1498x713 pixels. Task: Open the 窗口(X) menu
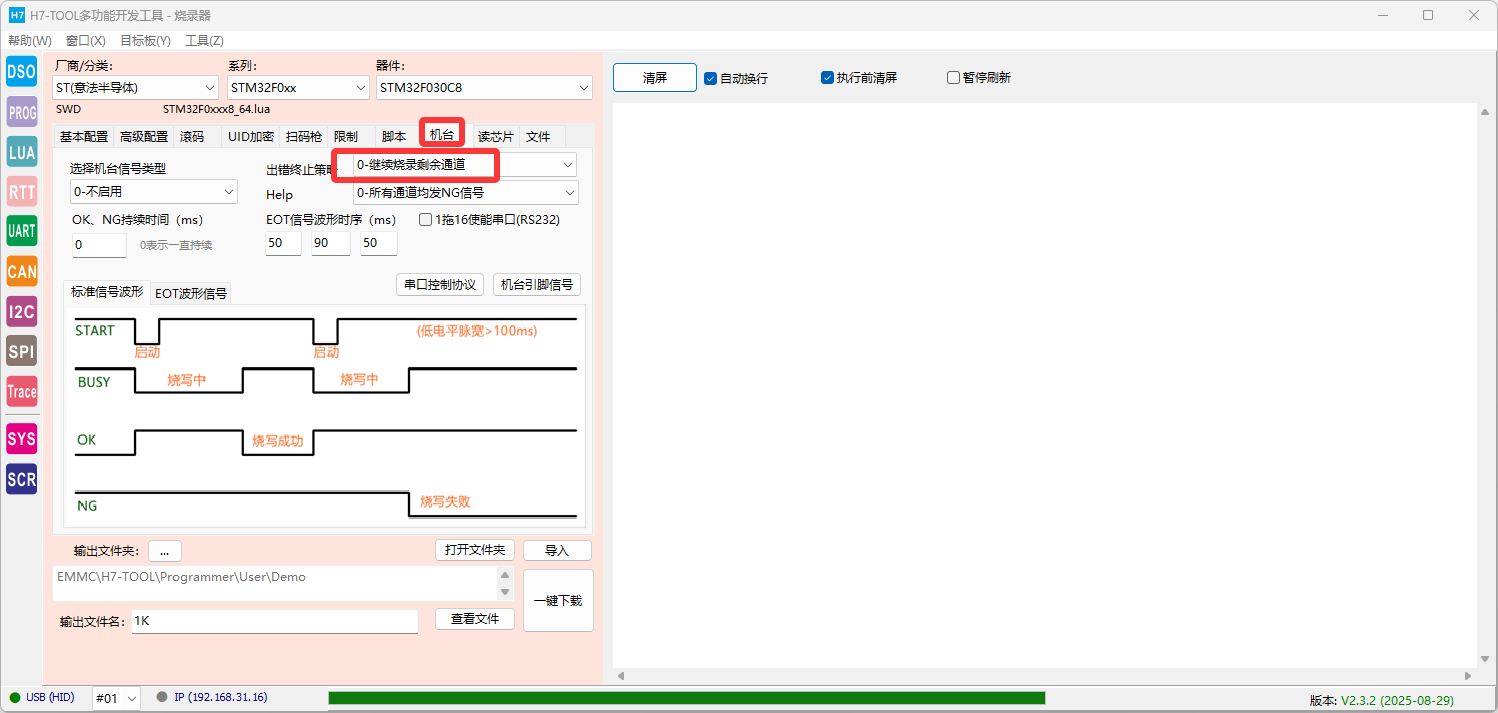click(x=86, y=41)
